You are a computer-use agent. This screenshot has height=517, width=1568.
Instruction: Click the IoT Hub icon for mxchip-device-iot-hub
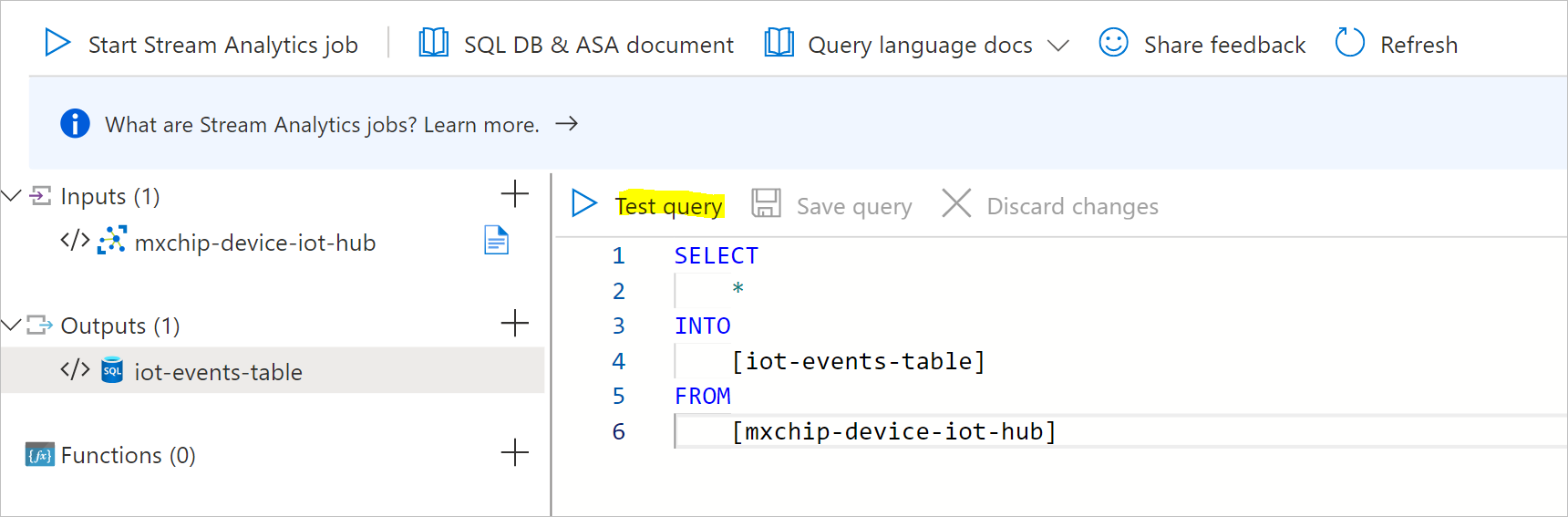point(111,241)
